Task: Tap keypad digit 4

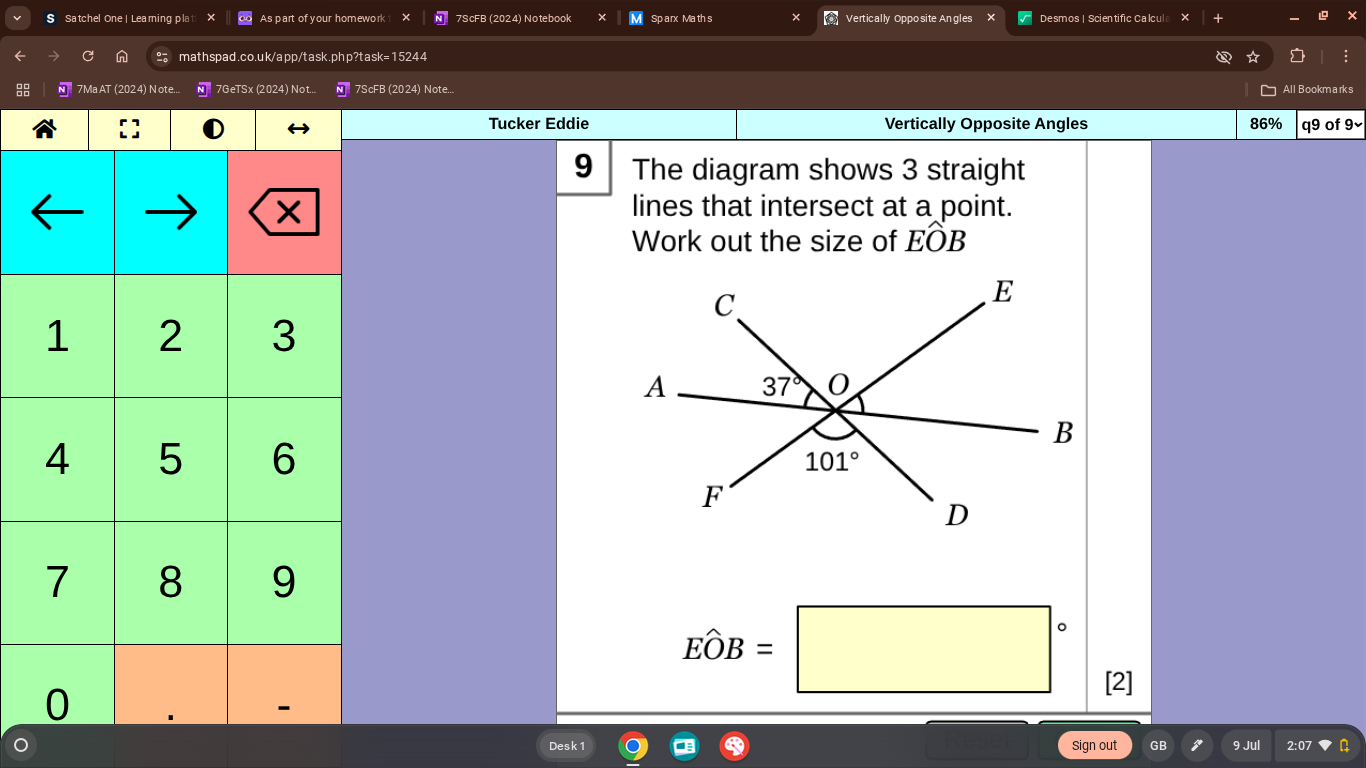Action: [57, 459]
